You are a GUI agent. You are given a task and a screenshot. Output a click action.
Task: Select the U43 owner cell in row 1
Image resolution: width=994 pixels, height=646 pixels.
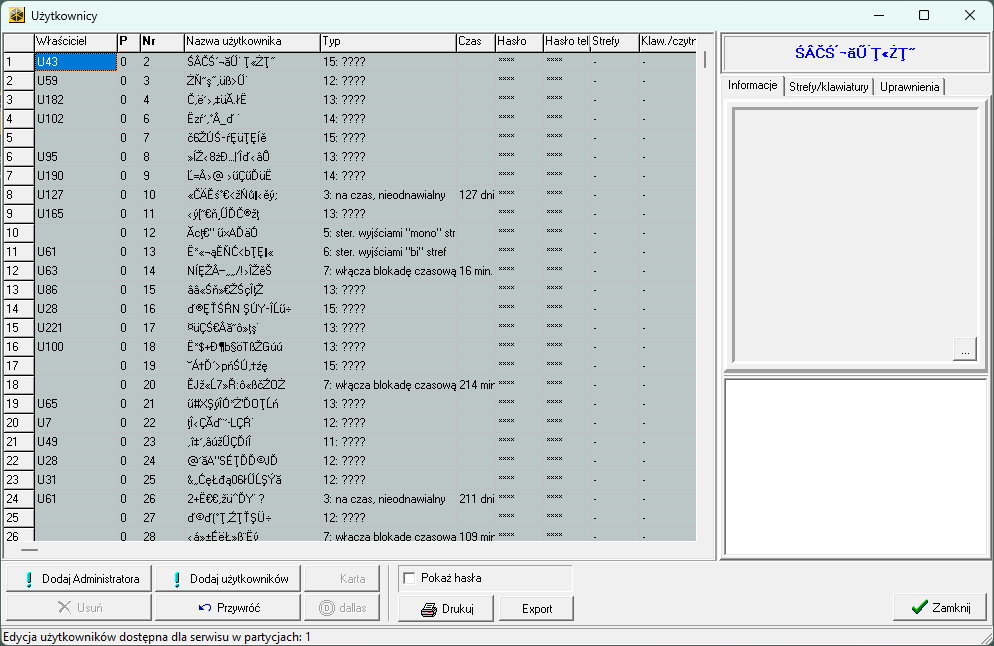tap(74, 62)
